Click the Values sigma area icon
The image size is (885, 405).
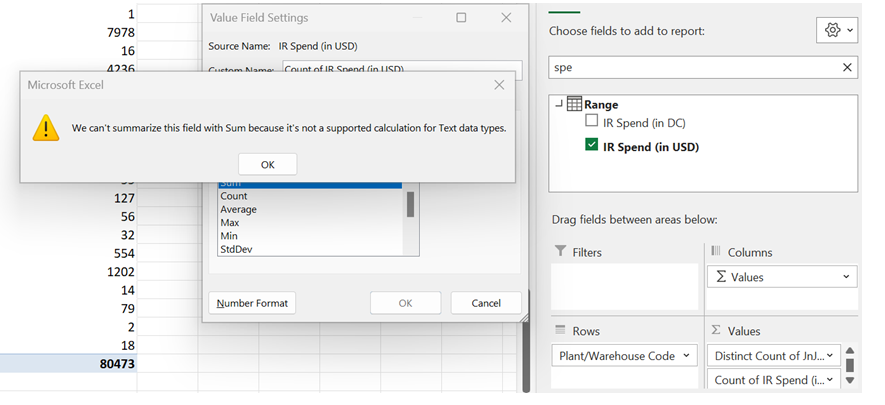[716, 330]
